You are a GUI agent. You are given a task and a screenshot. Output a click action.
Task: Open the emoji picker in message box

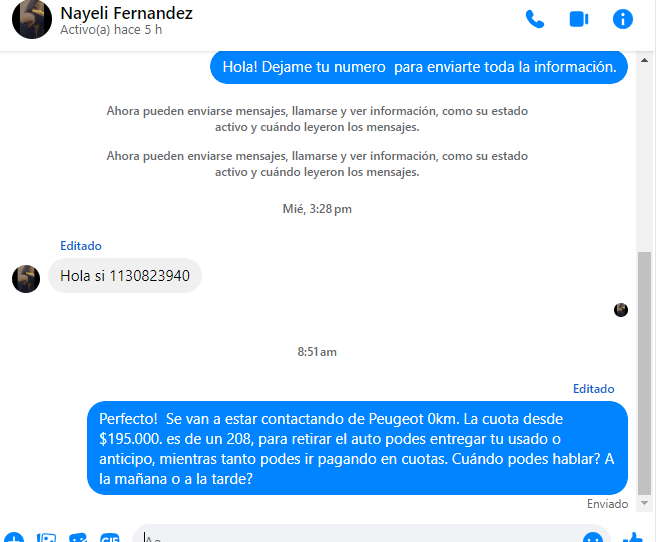[x=593, y=537]
